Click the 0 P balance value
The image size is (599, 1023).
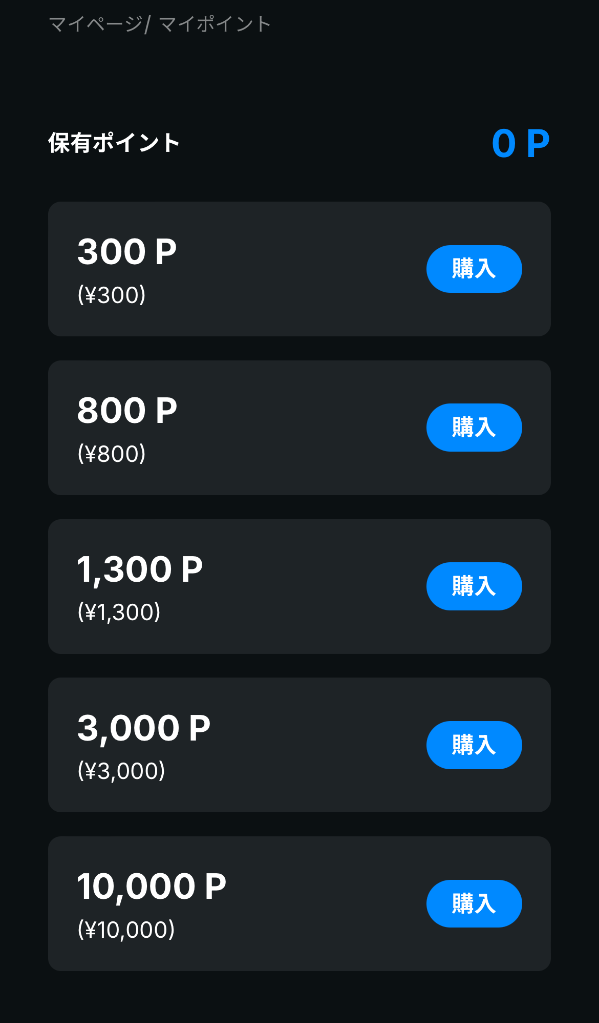point(521,144)
